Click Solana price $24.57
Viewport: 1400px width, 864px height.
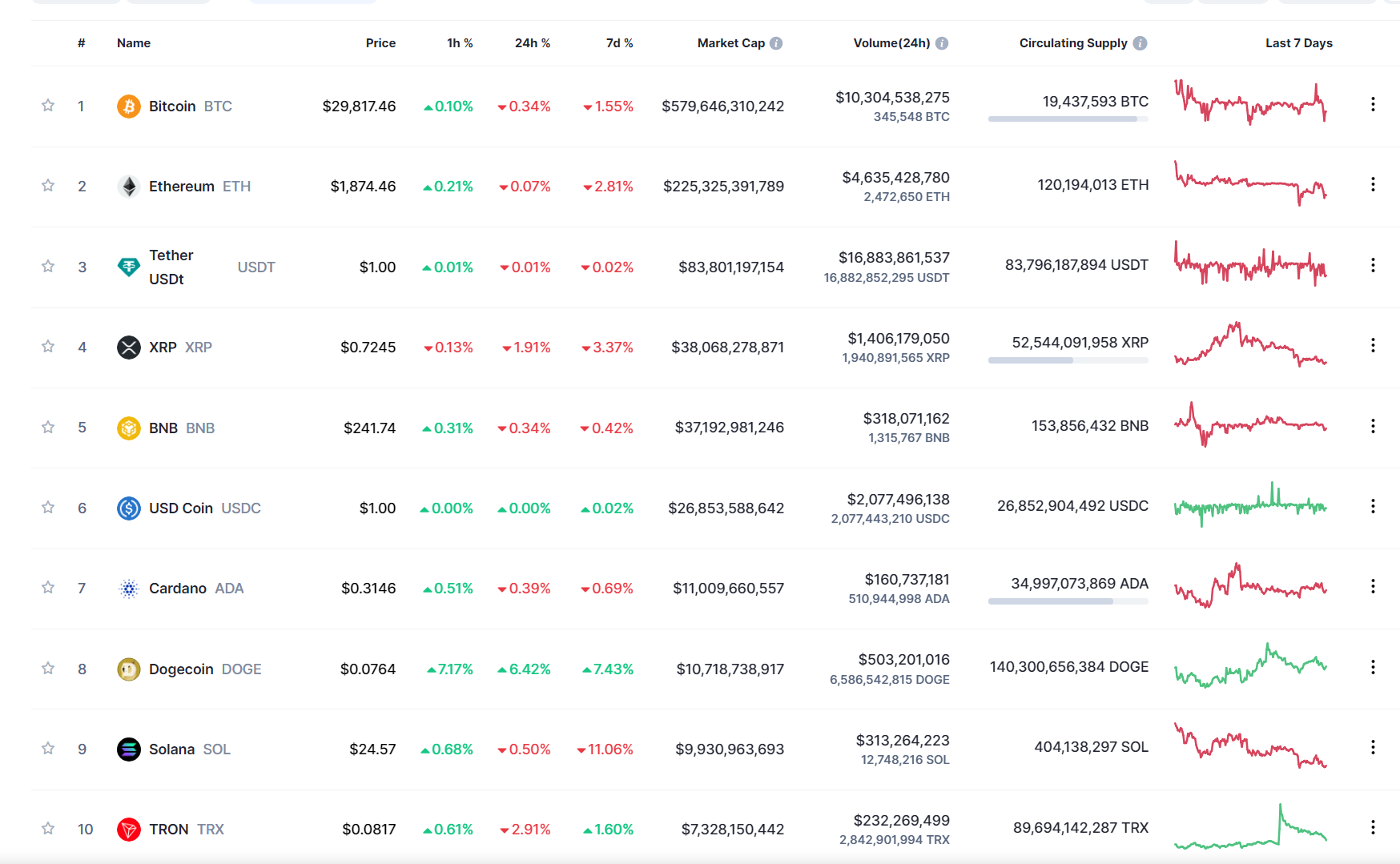[x=372, y=749]
